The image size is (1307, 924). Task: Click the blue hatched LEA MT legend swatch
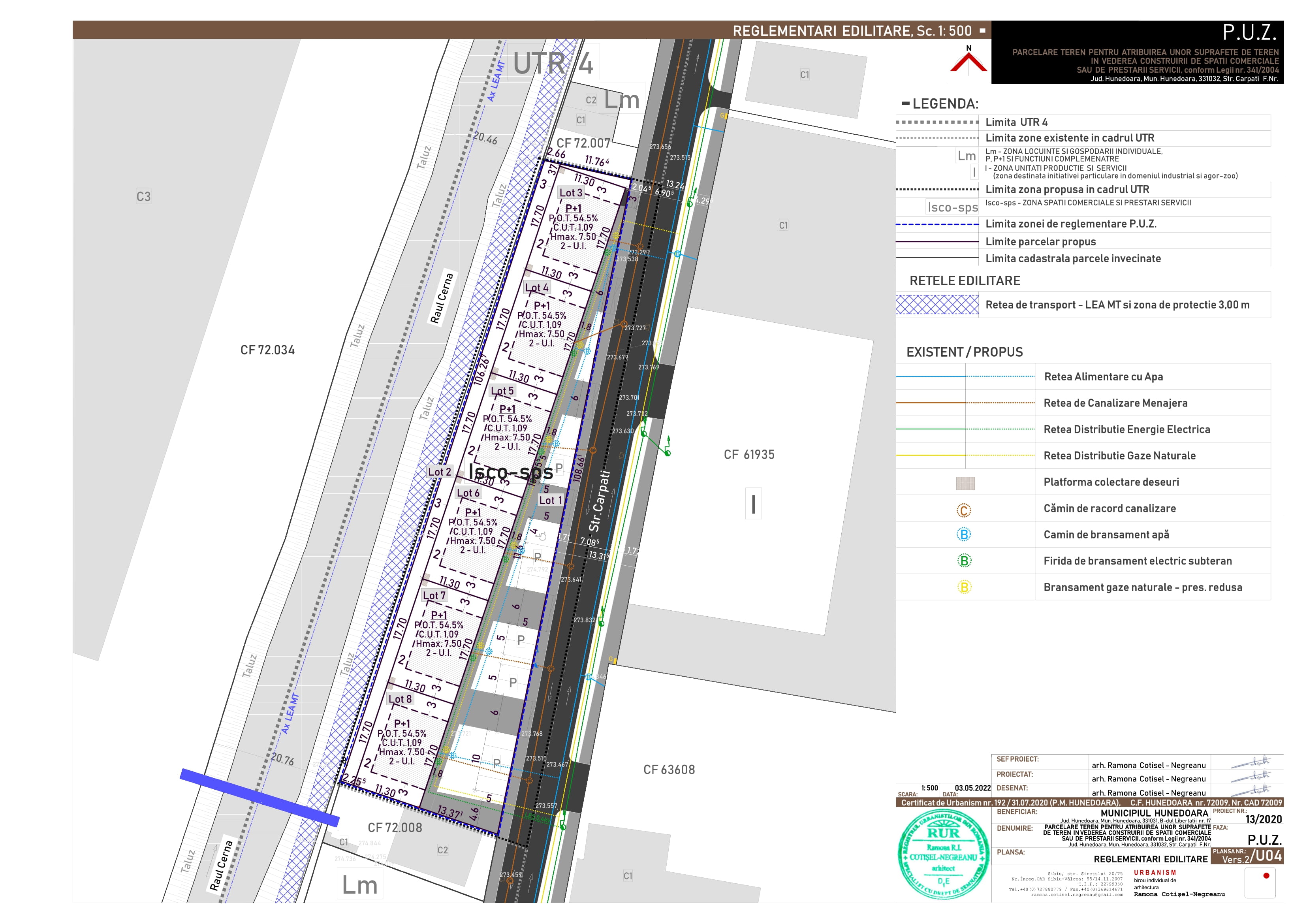coord(937,305)
